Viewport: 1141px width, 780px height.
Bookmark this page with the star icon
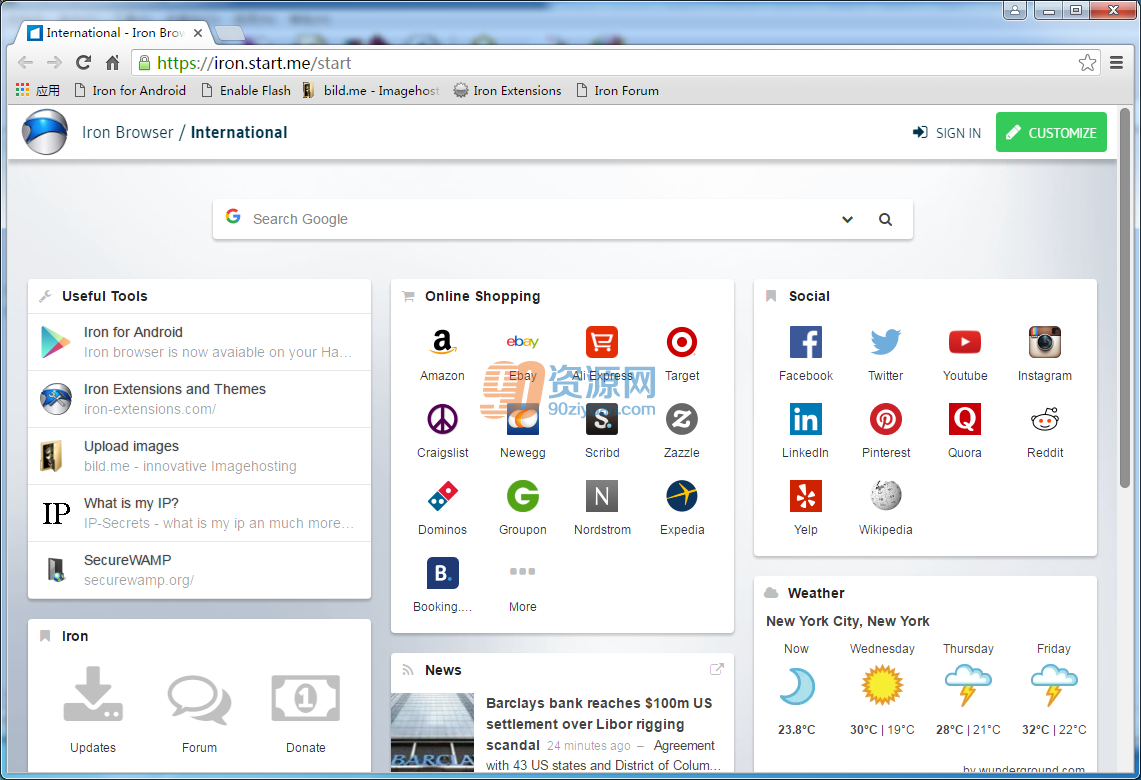[1087, 63]
